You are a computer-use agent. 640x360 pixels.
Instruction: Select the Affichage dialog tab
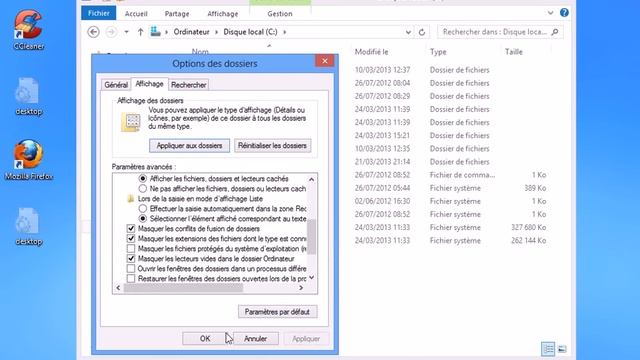tap(149, 84)
